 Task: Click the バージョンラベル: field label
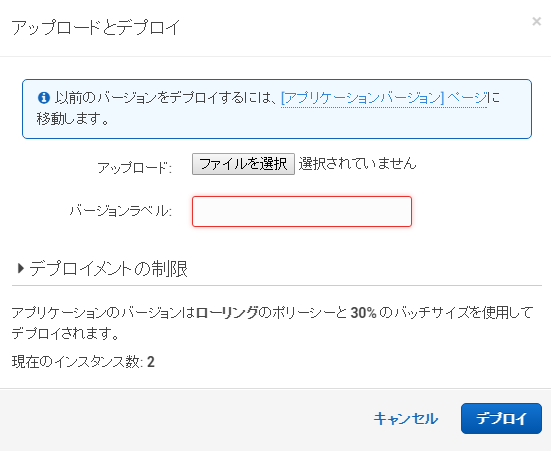click(x=121, y=211)
